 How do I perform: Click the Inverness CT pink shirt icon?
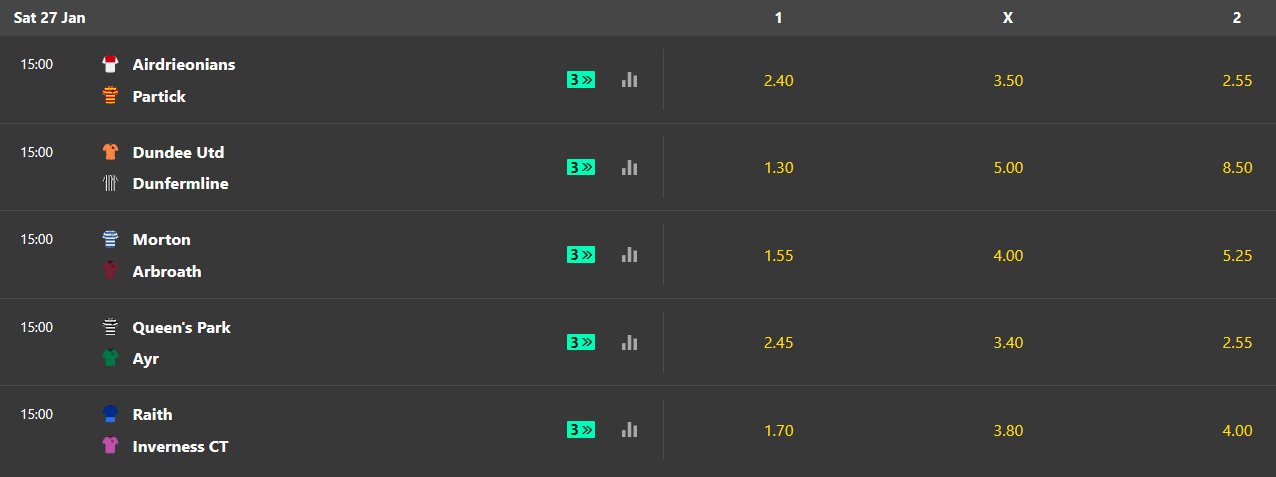point(111,446)
